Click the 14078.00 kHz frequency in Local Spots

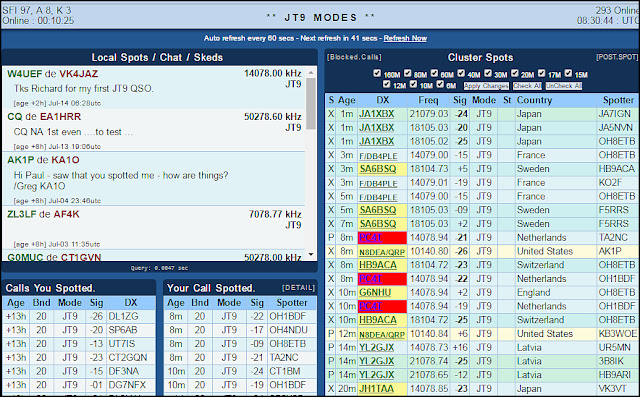pyautogui.click(x=273, y=73)
